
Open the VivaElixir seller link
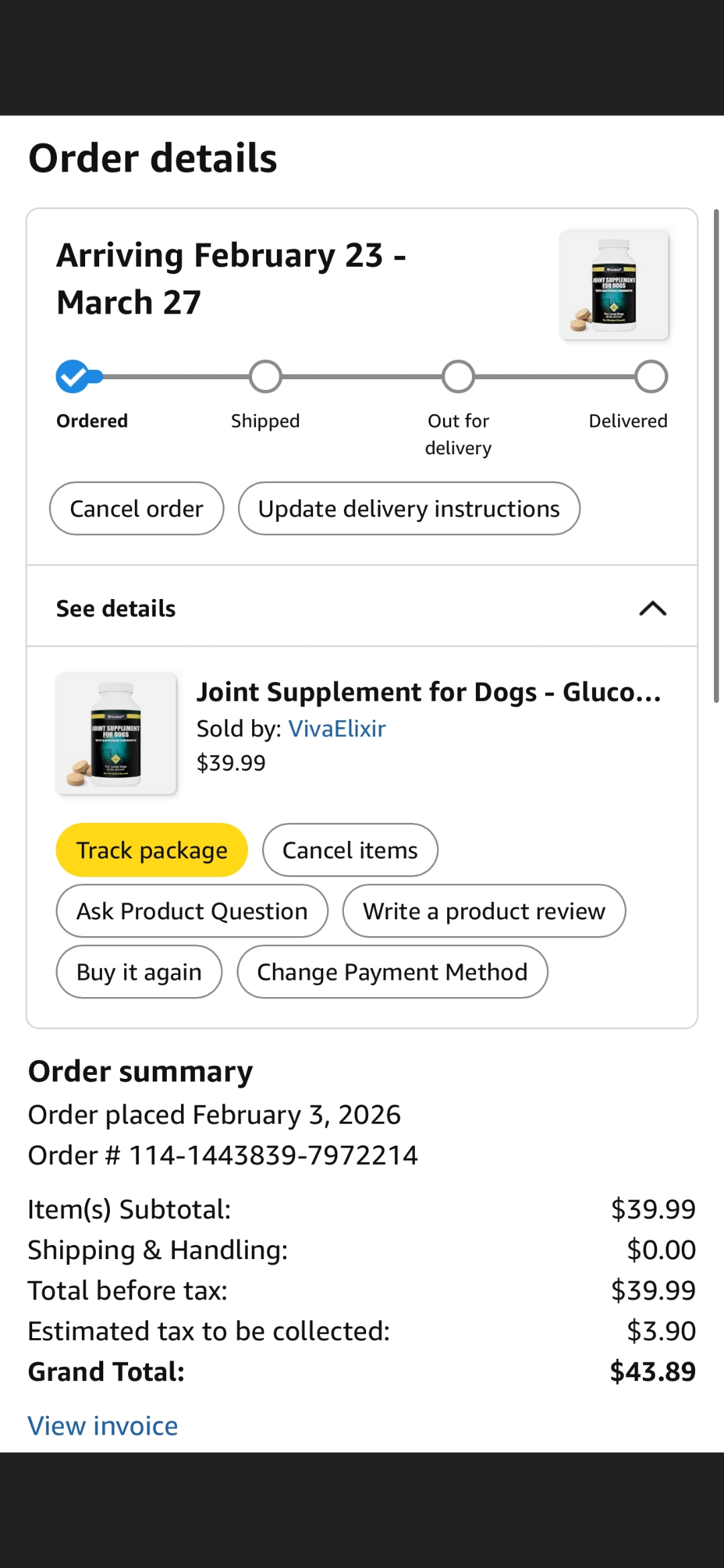tap(337, 728)
